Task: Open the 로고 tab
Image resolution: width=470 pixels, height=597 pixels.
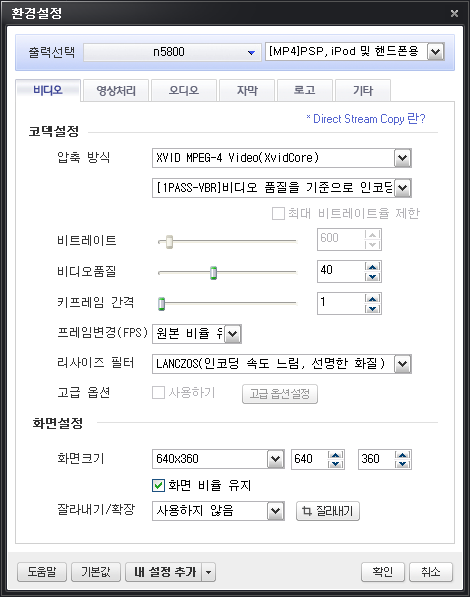Action: [x=305, y=91]
